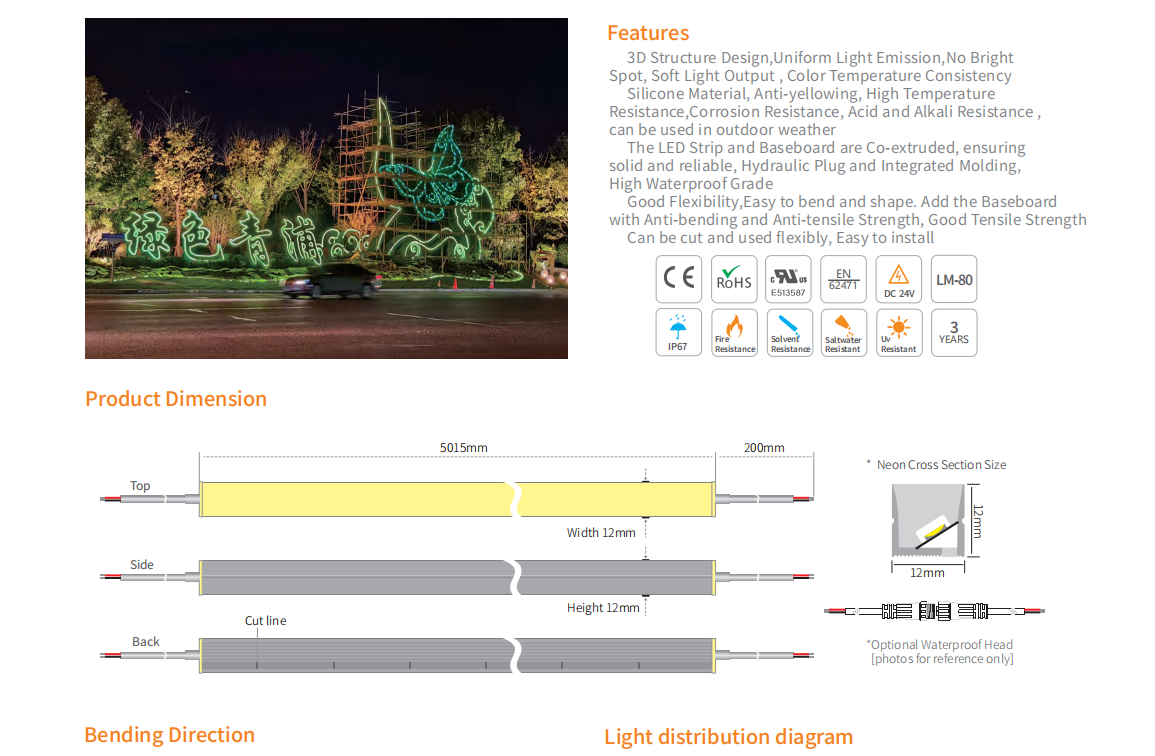Click the RoHS compliance badge

[734, 279]
